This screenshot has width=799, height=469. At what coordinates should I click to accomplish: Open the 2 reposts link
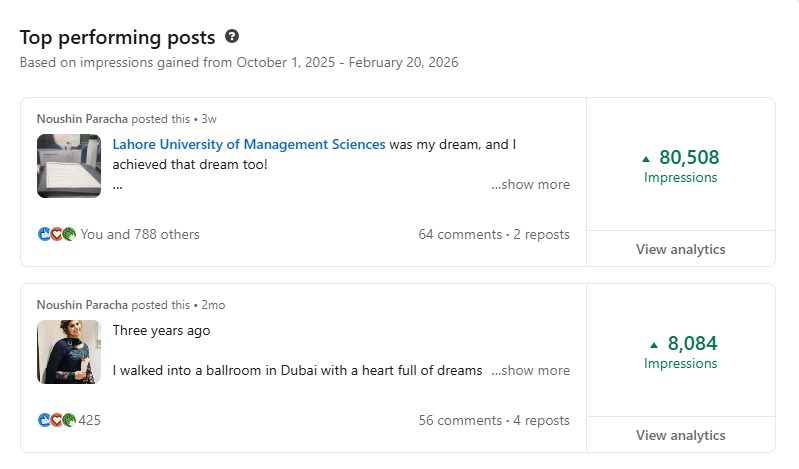pyautogui.click(x=541, y=234)
